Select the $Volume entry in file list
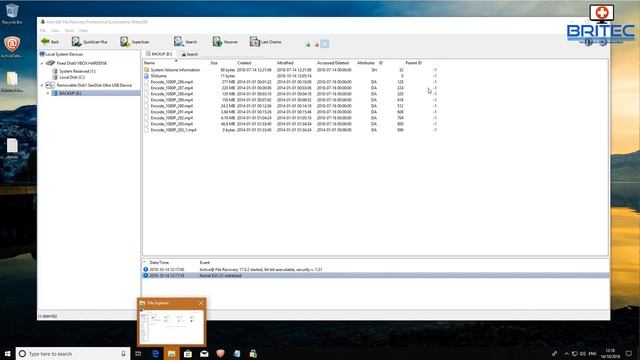Screen dimensions: 640x360 pos(158,76)
